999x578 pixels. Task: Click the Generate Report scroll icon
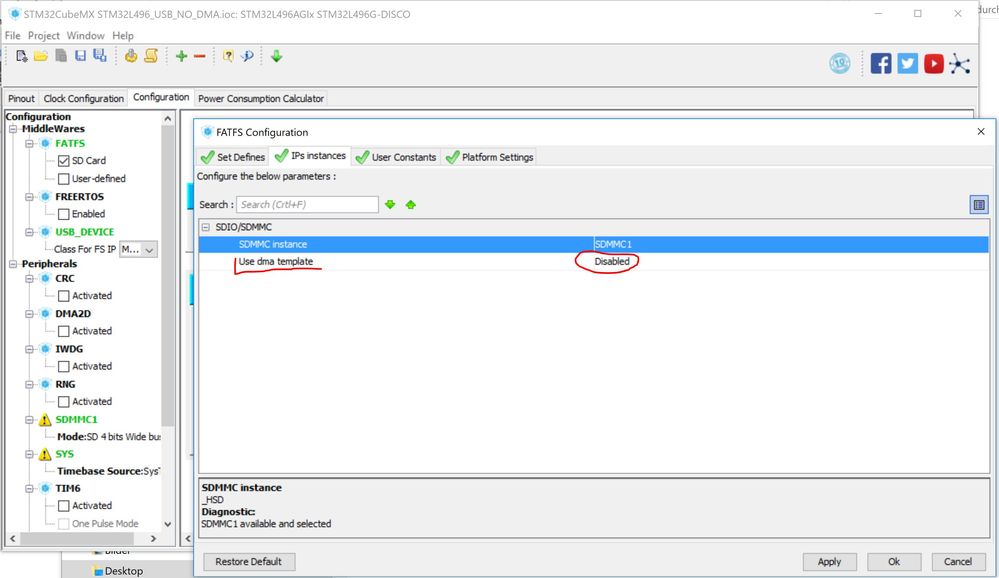[x=151, y=56]
